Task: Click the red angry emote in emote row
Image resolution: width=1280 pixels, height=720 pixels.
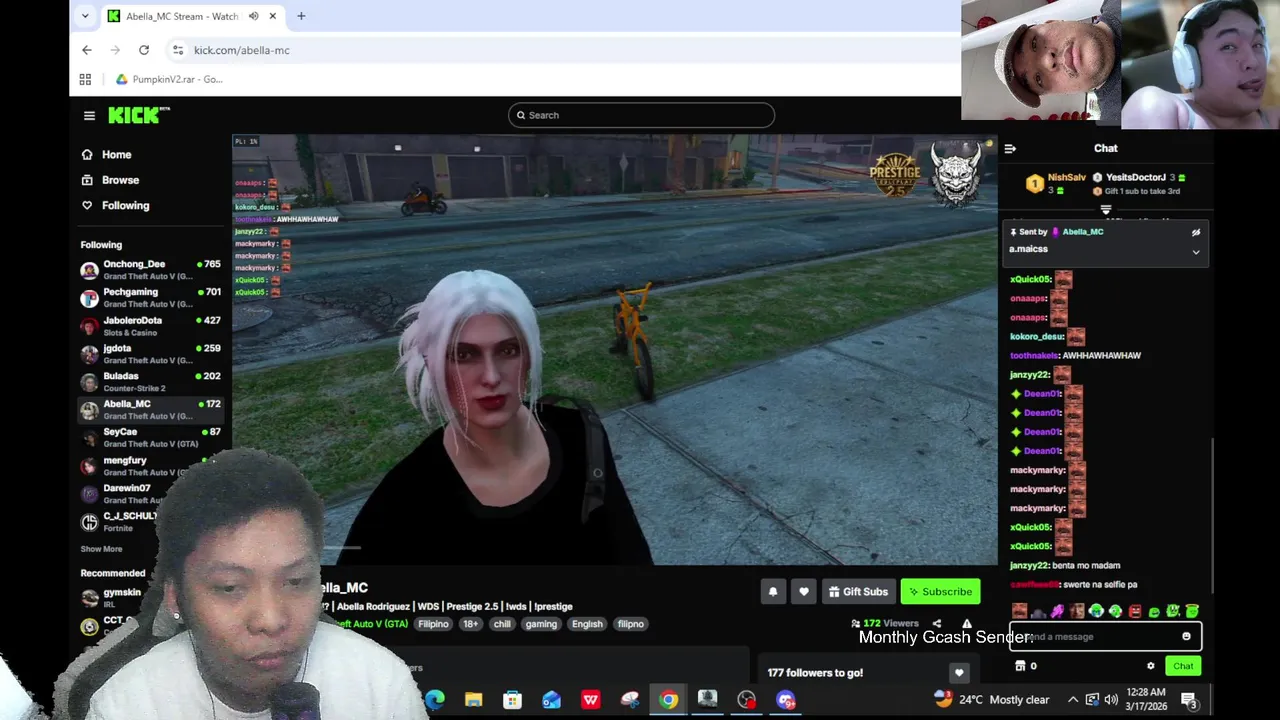Action: (1134, 611)
